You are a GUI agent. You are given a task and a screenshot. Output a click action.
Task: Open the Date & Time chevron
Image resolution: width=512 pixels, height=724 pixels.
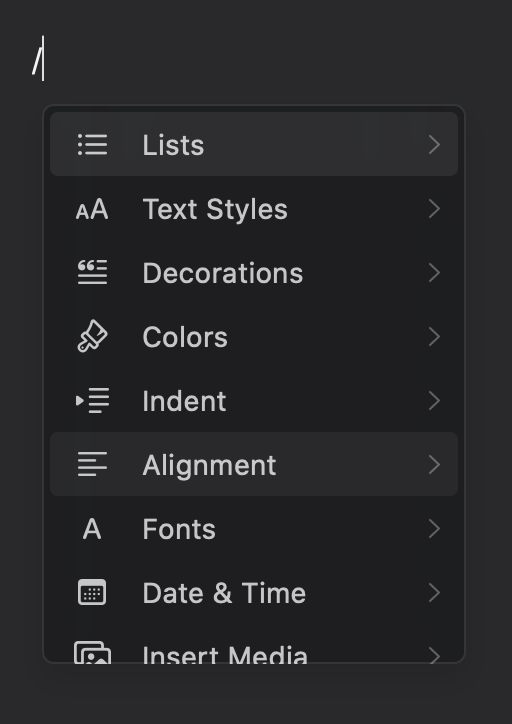coord(434,592)
